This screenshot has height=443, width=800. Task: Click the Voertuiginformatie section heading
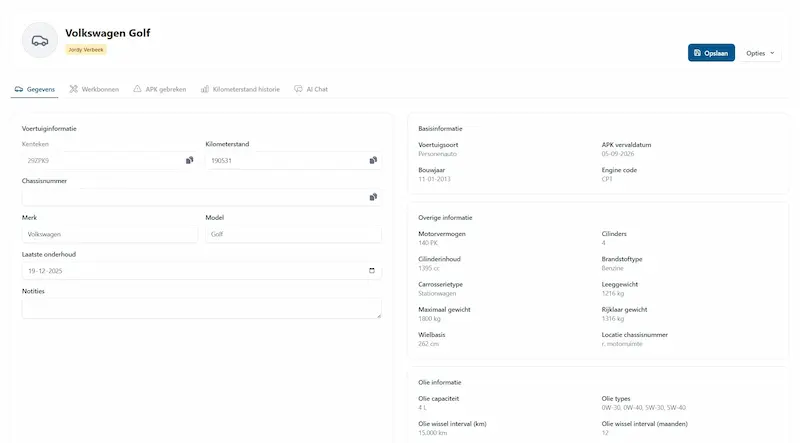coord(49,129)
